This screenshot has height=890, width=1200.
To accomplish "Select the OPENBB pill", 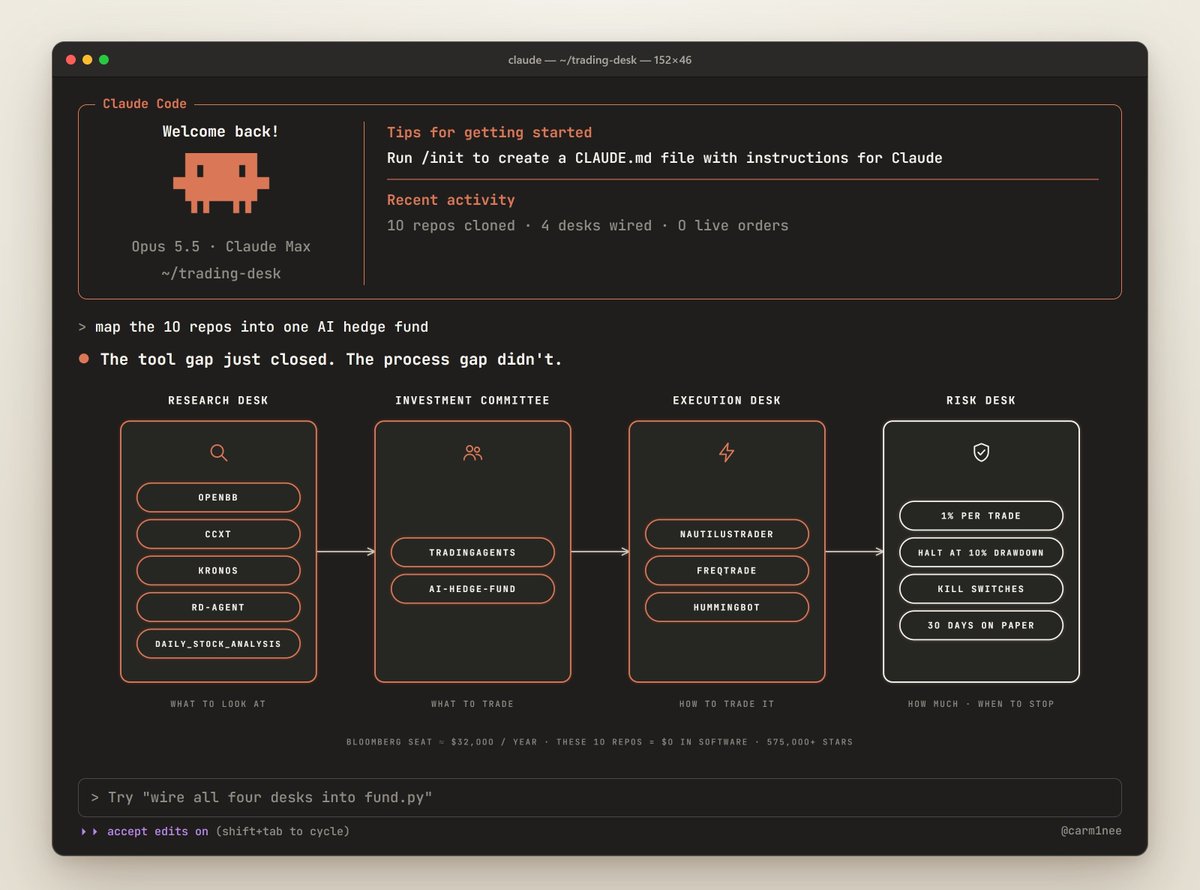I will (218, 498).
